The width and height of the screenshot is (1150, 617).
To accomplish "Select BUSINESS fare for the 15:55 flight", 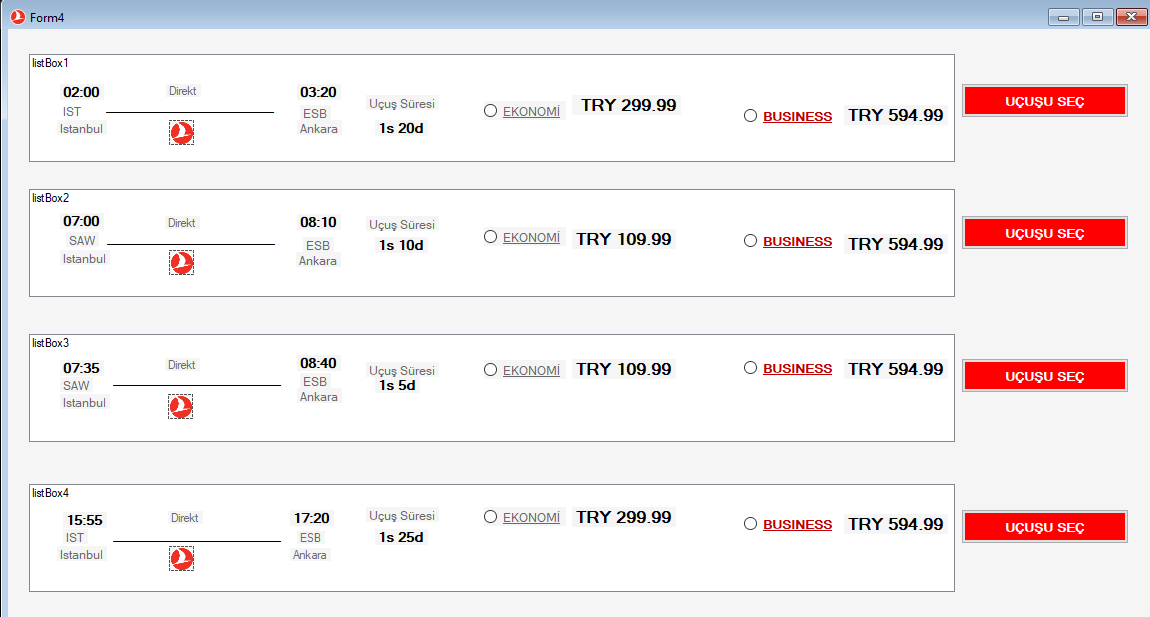I will click(x=750, y=523).
